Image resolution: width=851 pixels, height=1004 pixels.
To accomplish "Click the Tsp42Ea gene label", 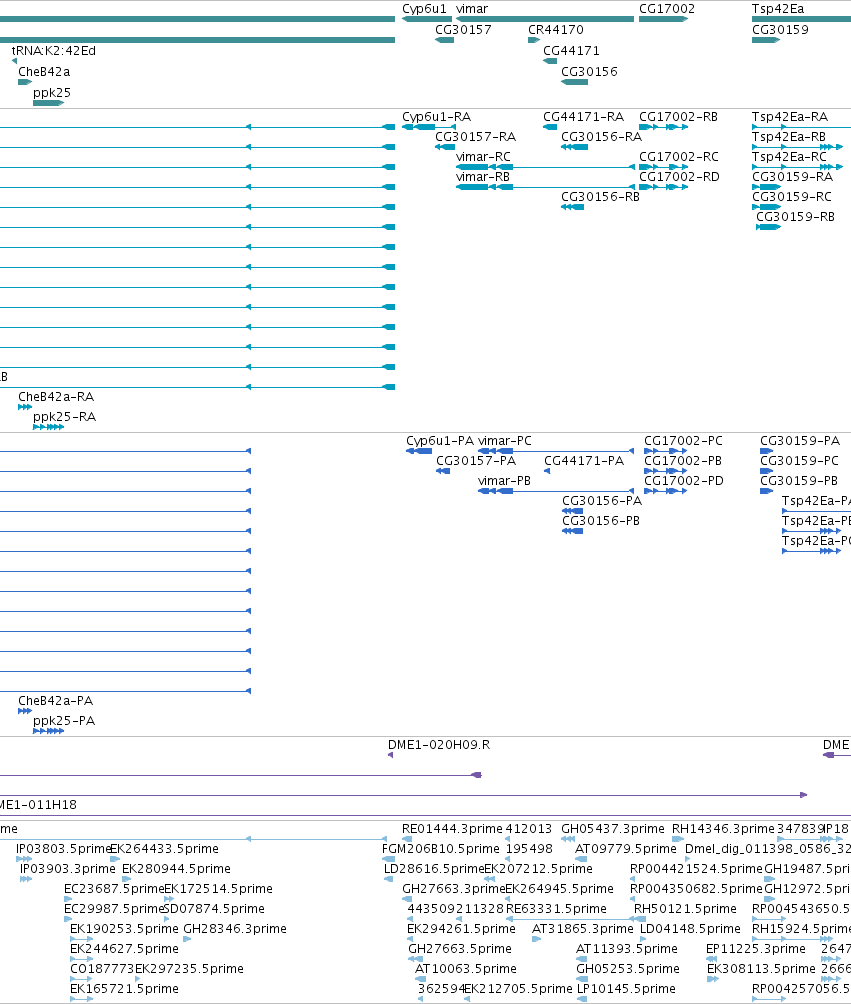I will point(778,9).
